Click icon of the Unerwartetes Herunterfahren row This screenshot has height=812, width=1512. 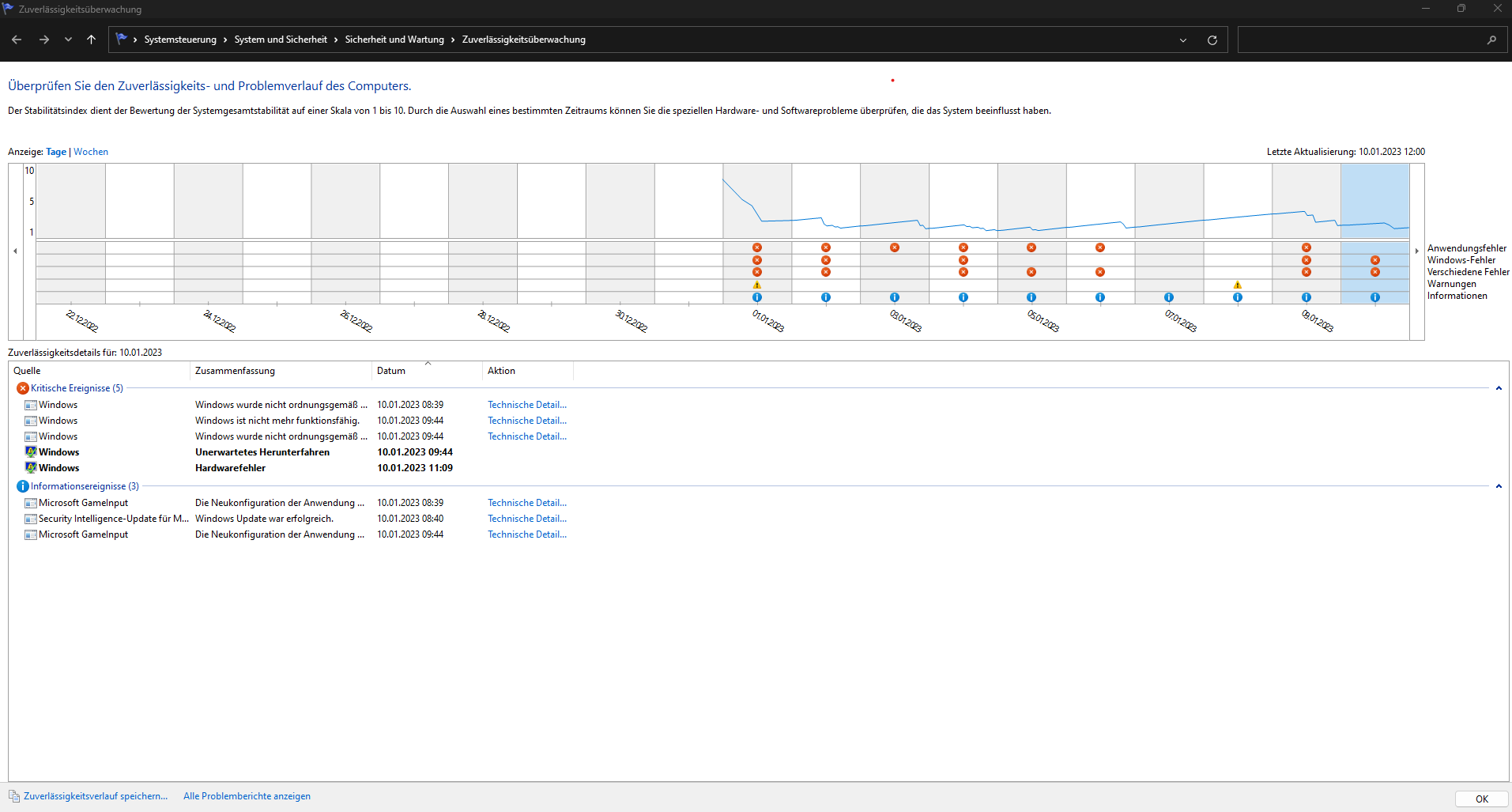[x=31, y=452]
